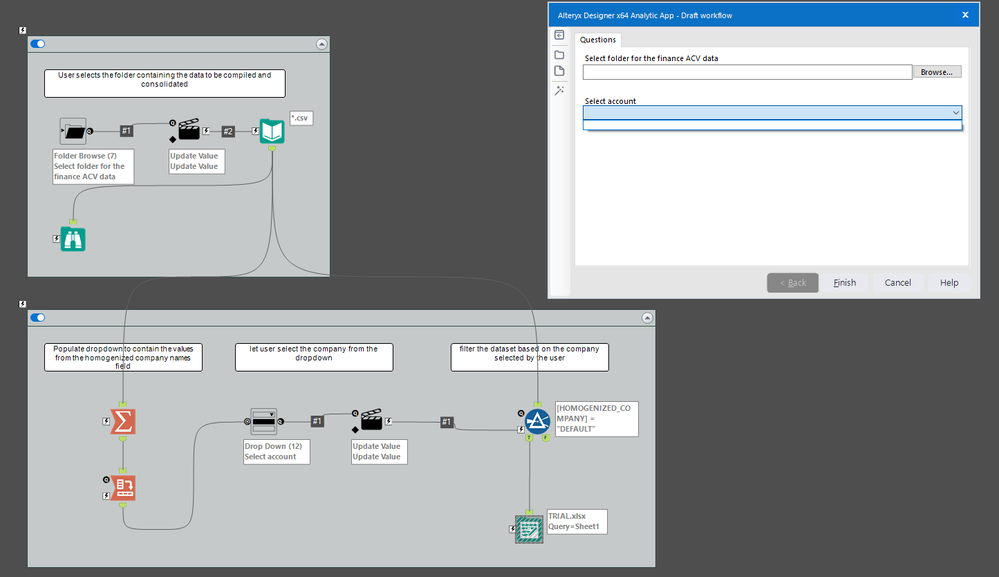This screenshot has height=577, width=999.
Task: Switch to the Questions tab
Action: [x=598, y=39]
